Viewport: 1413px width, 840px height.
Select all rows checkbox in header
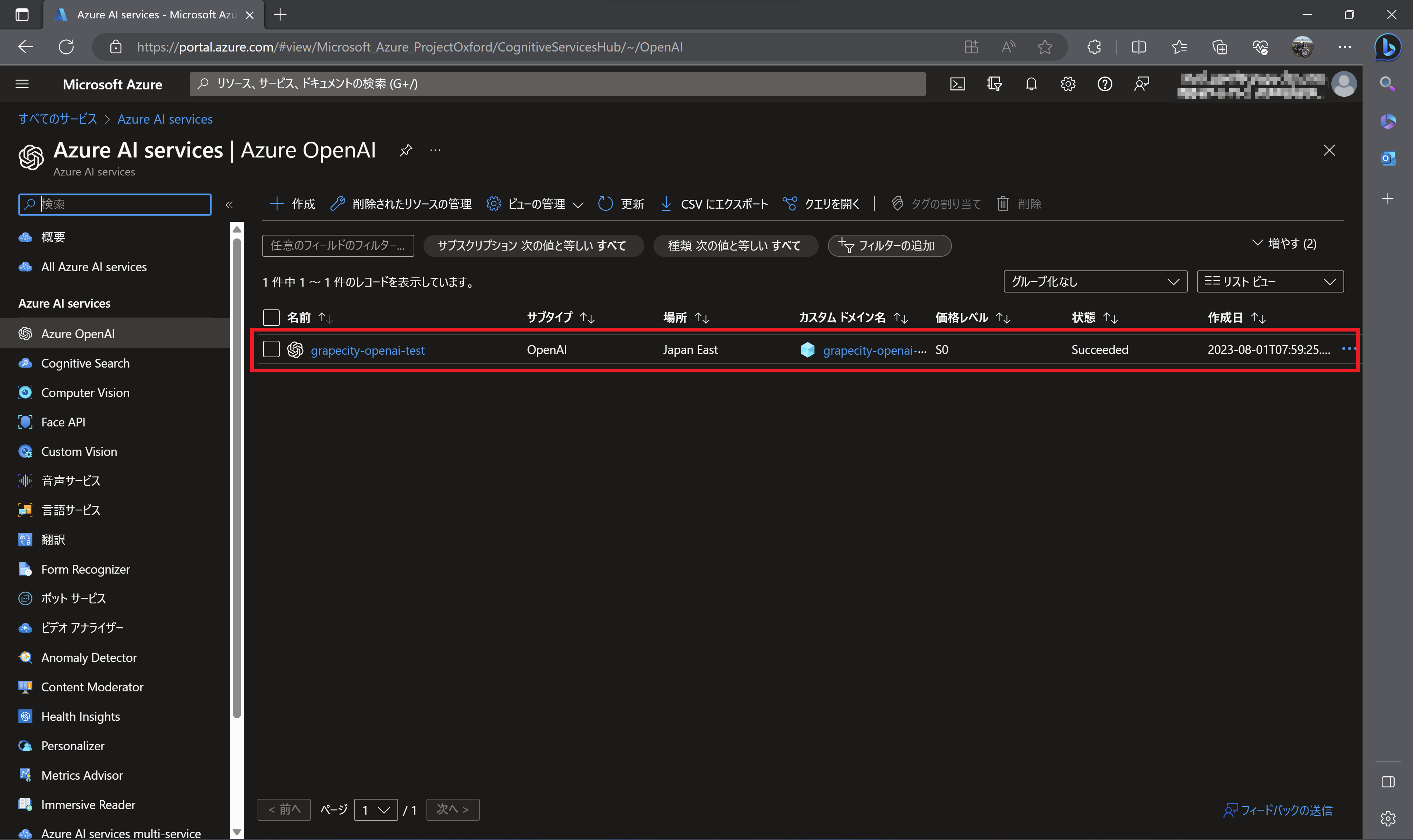[271, 318]
